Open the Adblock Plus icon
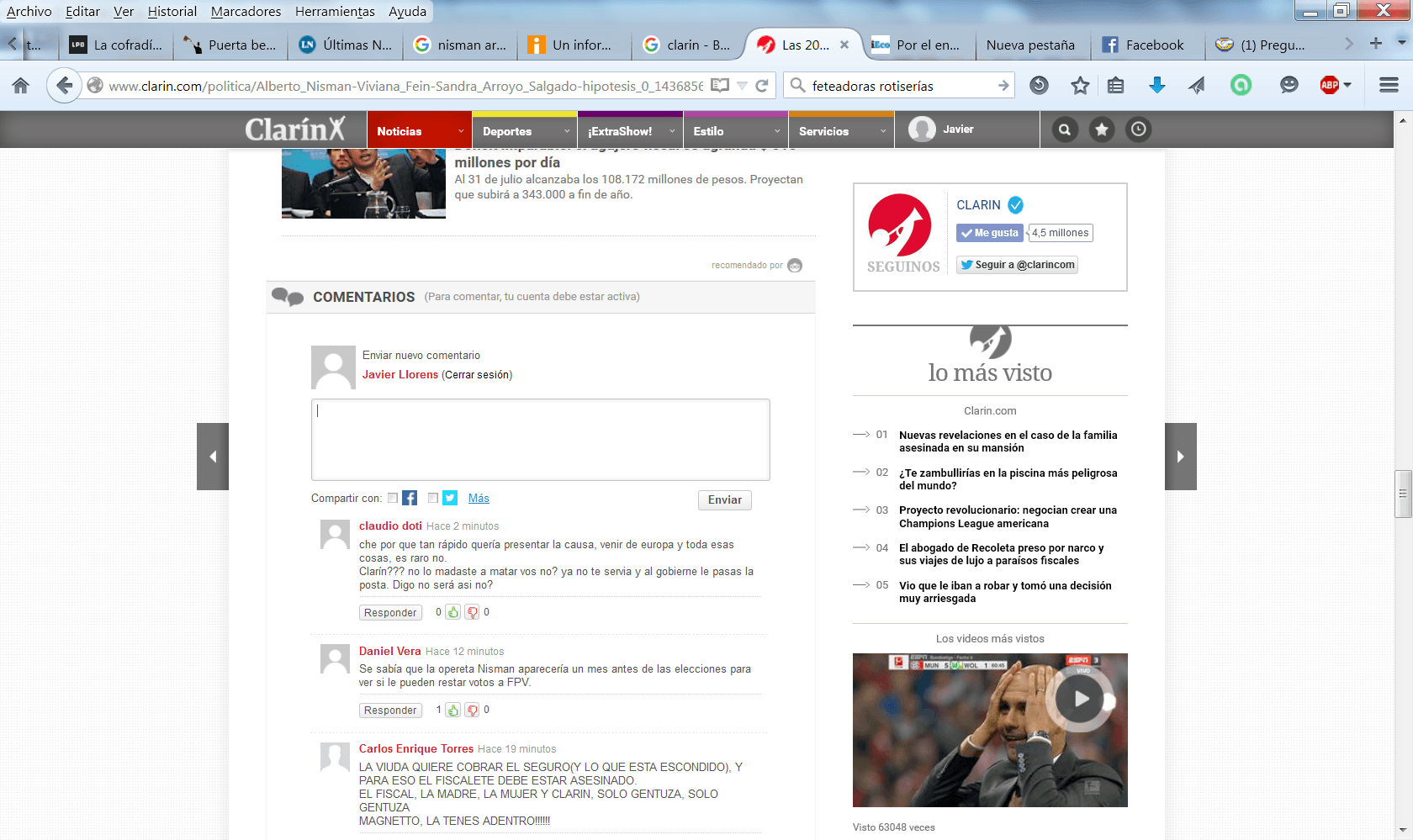The height and width of the screenshot is (840, 1413). (x=1330, y=85)
